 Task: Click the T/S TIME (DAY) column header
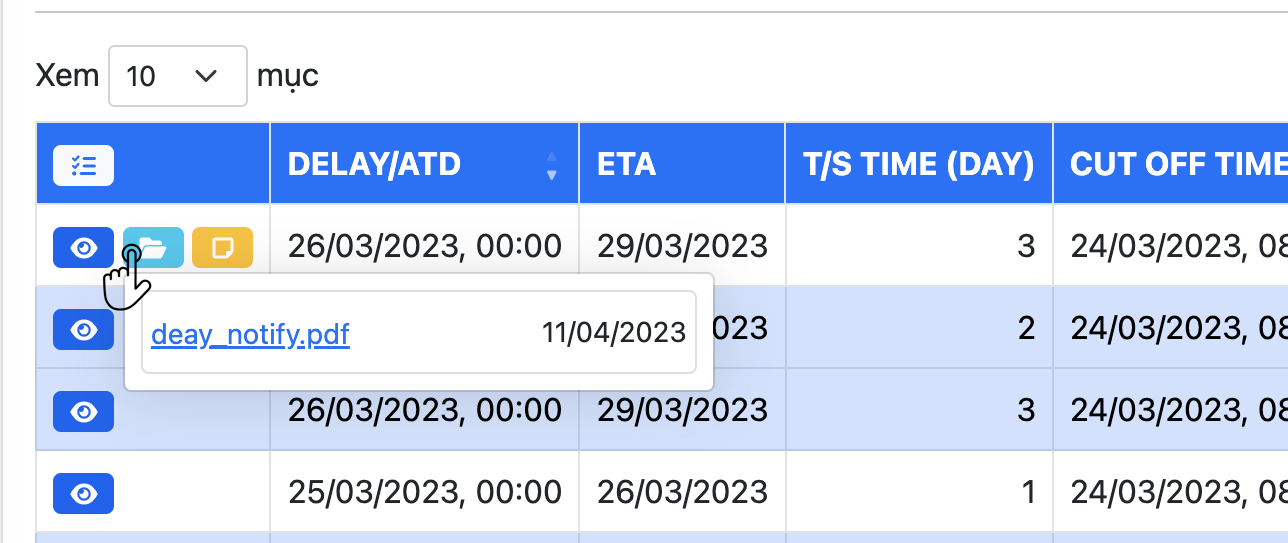tap(918, 164)
